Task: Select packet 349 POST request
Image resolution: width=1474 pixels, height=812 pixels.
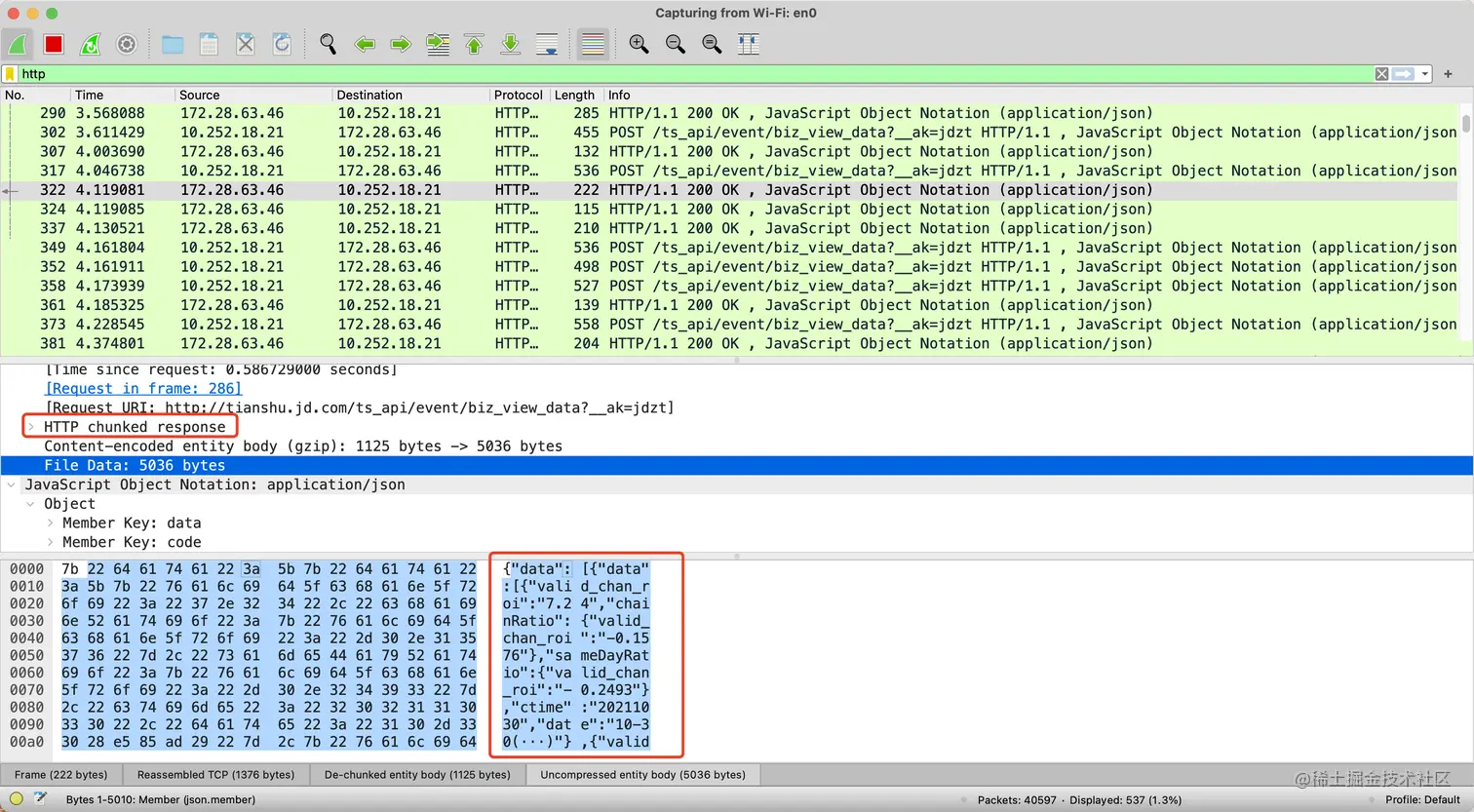Action: click(x=731, y=248)
